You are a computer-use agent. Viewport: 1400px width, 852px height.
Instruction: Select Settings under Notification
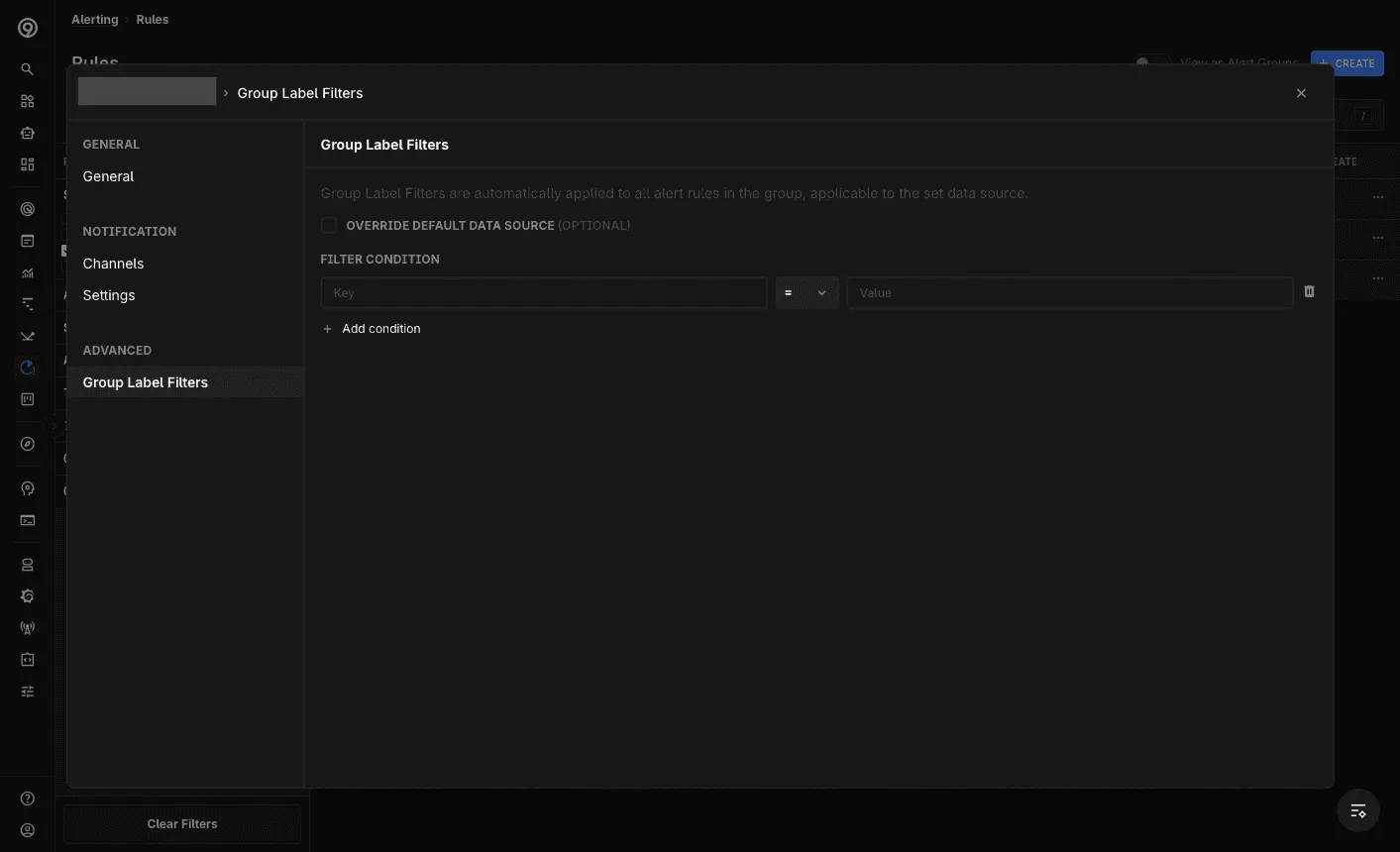tap(109, 295)
